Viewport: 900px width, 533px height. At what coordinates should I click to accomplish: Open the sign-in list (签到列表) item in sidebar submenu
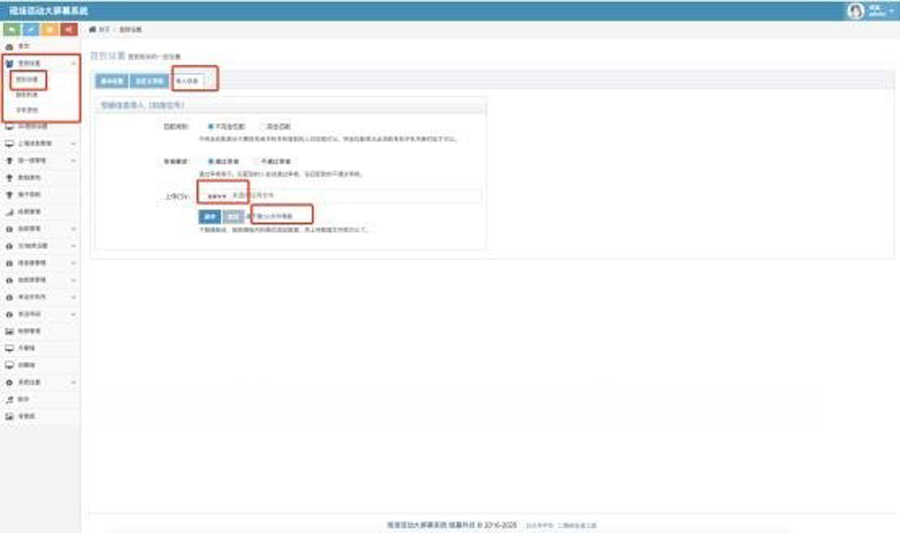26,93
